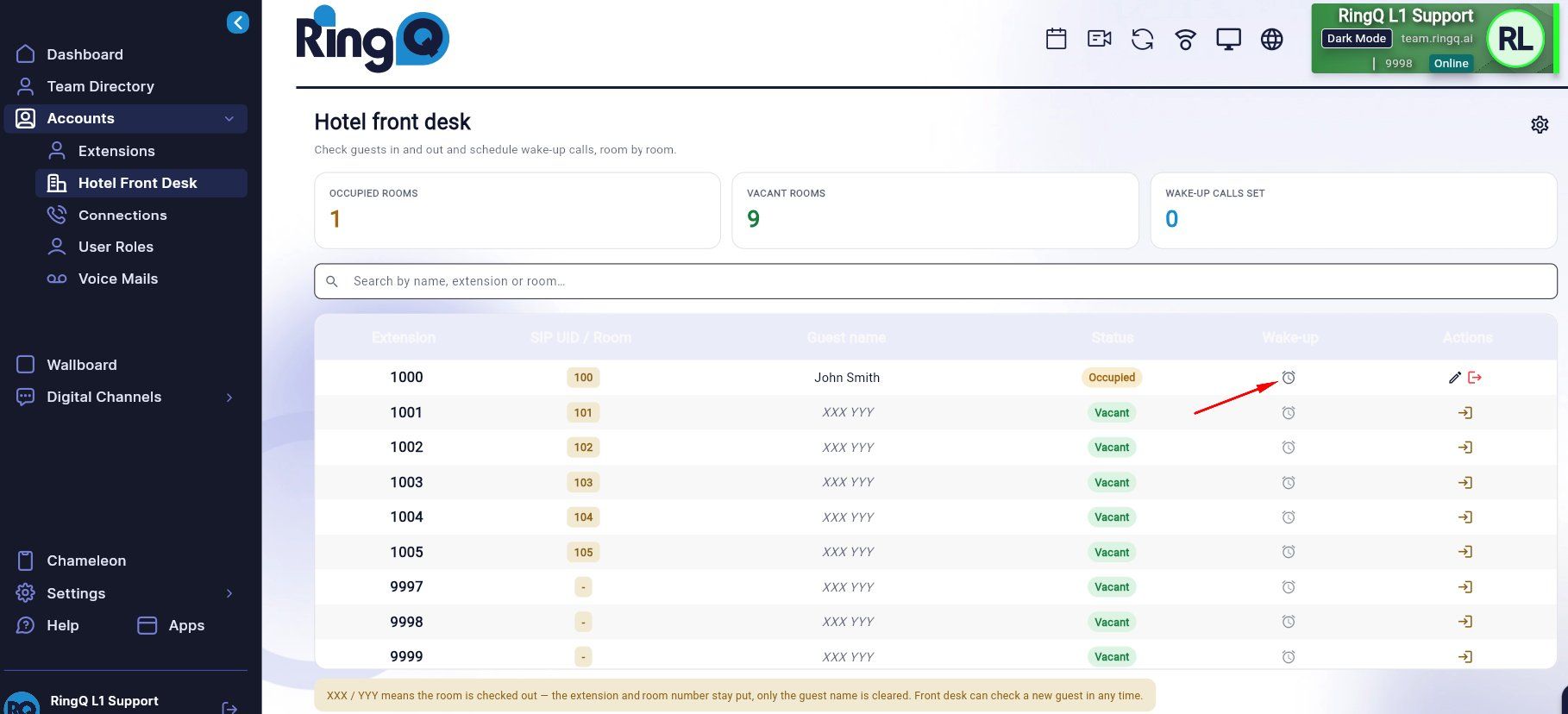This screenshot has height=714, width=1568.
Task: Set wake-up alarm for extension 1003
Action: pos(1289,483)
